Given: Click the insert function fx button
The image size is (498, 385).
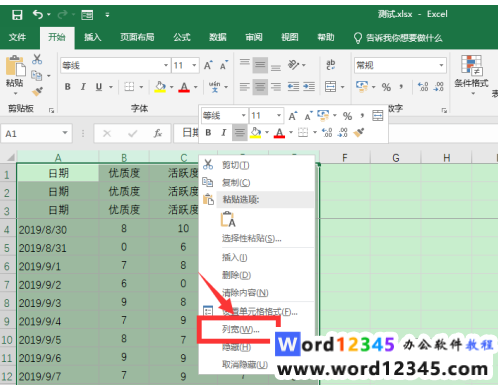Looking at the screenshot, I should pos(158,133).
